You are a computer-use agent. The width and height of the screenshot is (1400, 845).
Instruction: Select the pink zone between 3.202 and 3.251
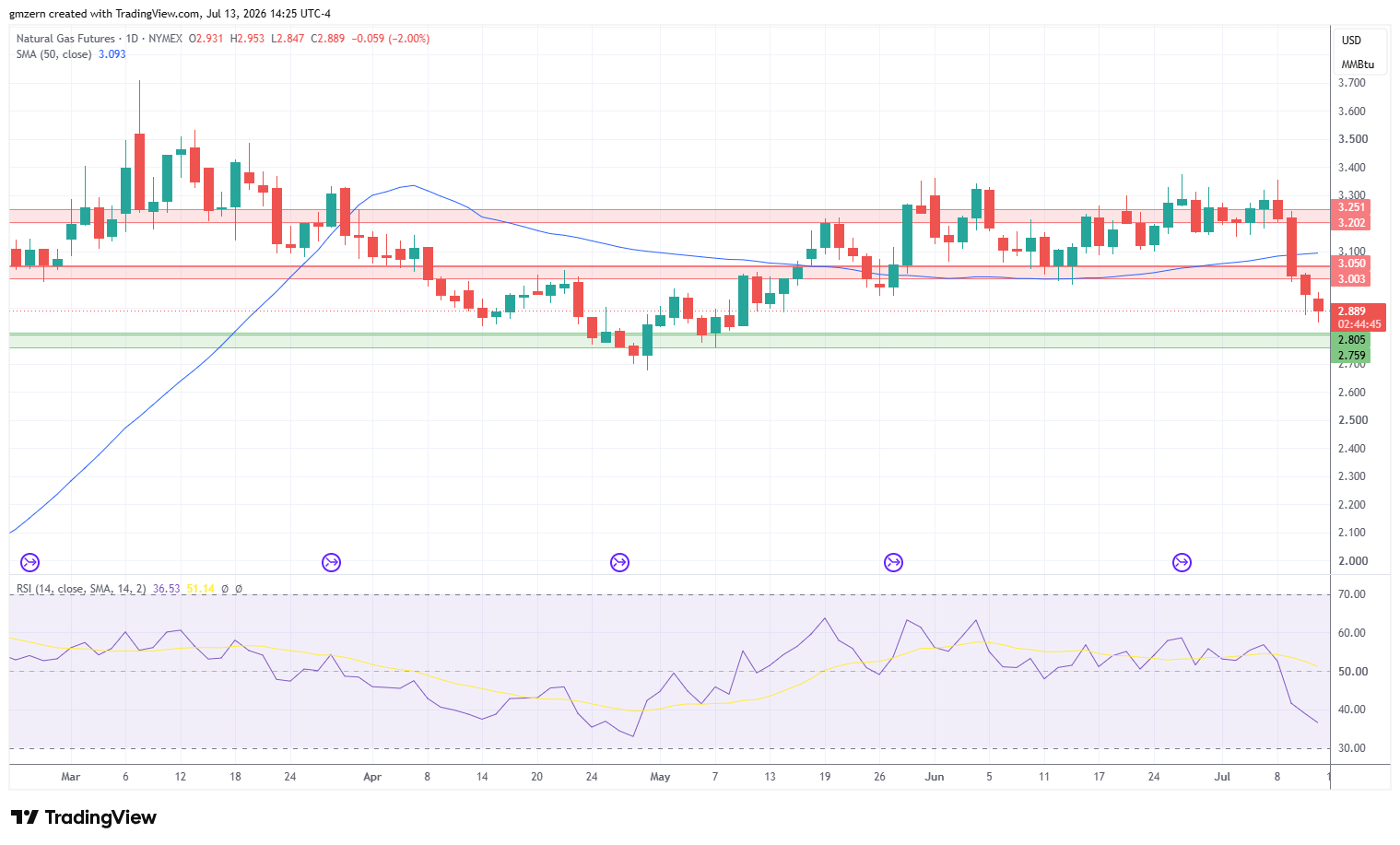[x=670, y=216]
